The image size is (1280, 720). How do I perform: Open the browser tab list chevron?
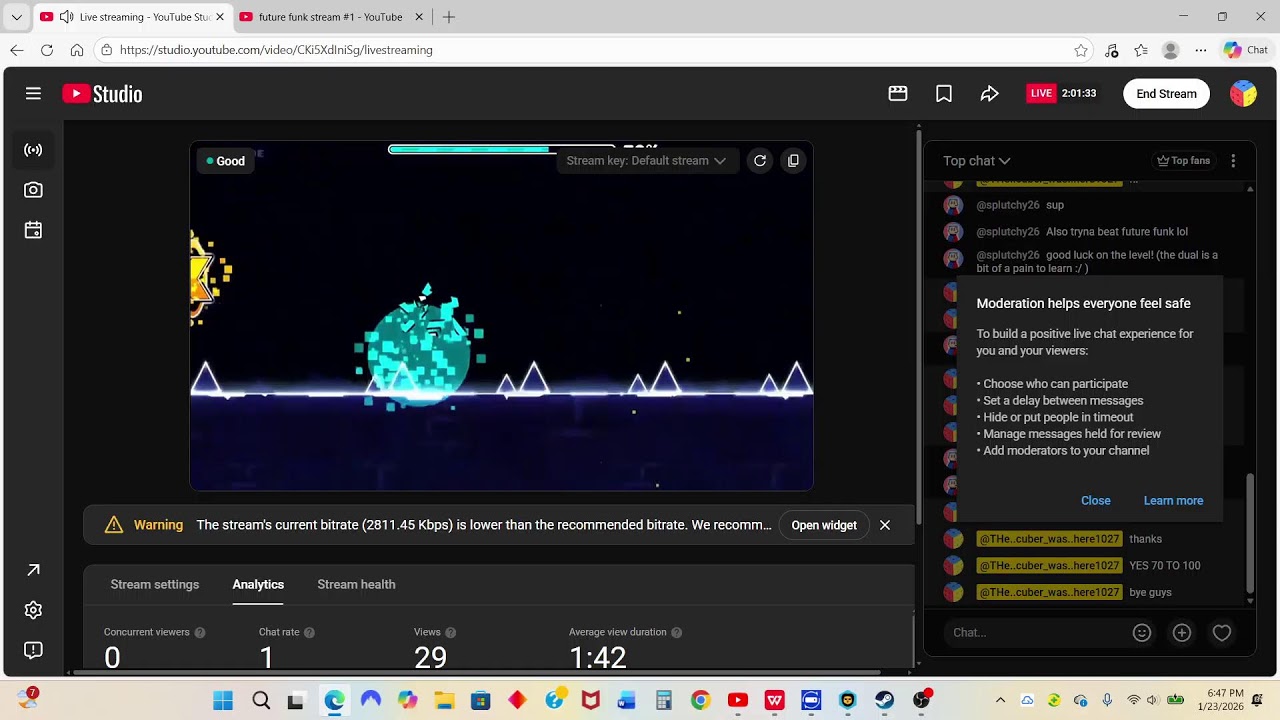click(x=16, y=17)
